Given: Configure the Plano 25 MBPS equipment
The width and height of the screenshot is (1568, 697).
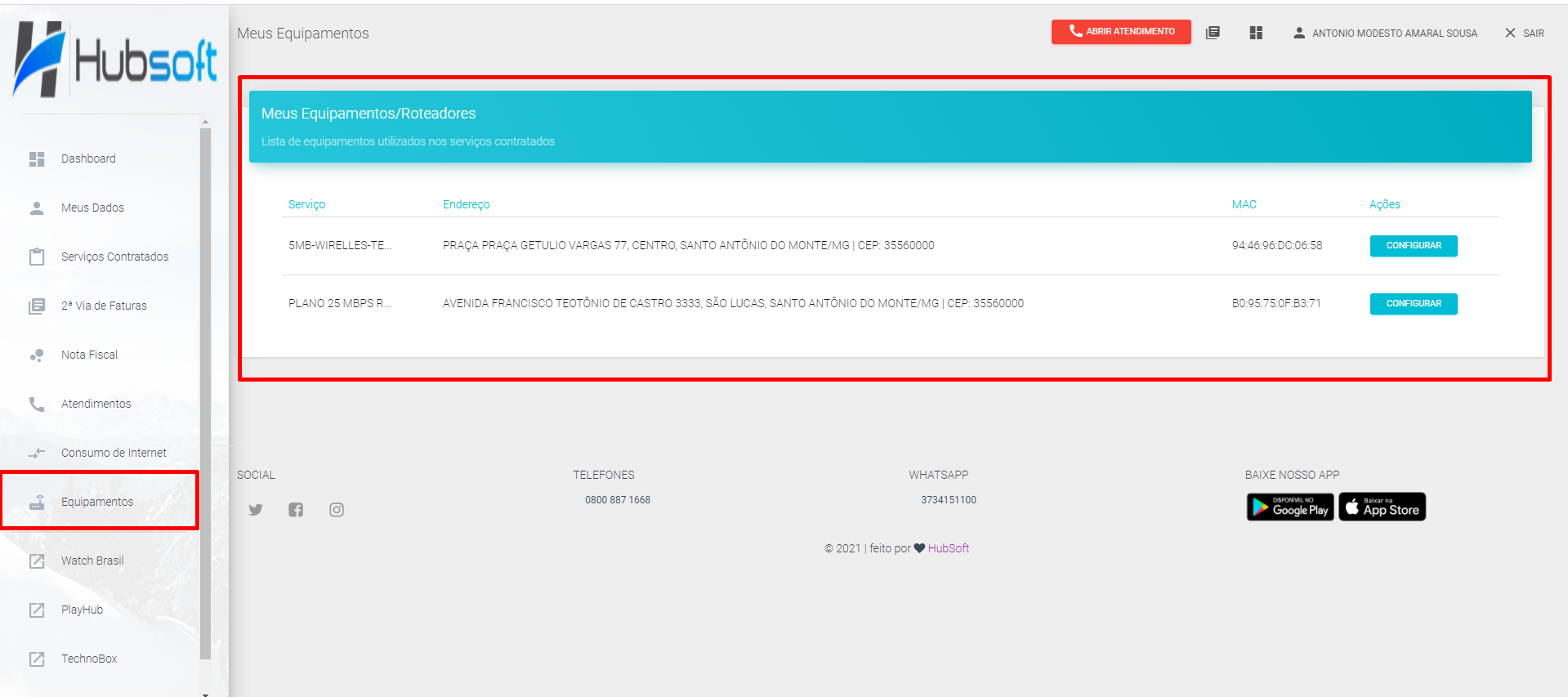Looking at the screenshot, I should (1413, 303).
